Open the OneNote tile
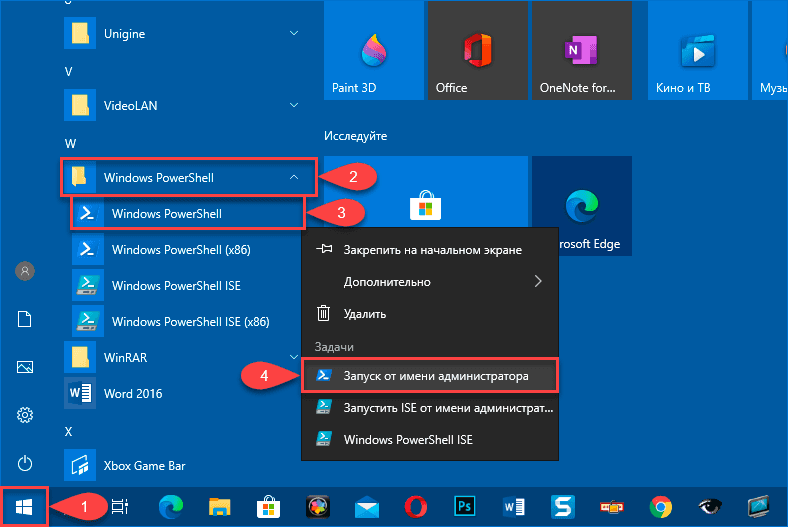Image resolution: width=788 pixels, height=527 pixels. point(581,50)
